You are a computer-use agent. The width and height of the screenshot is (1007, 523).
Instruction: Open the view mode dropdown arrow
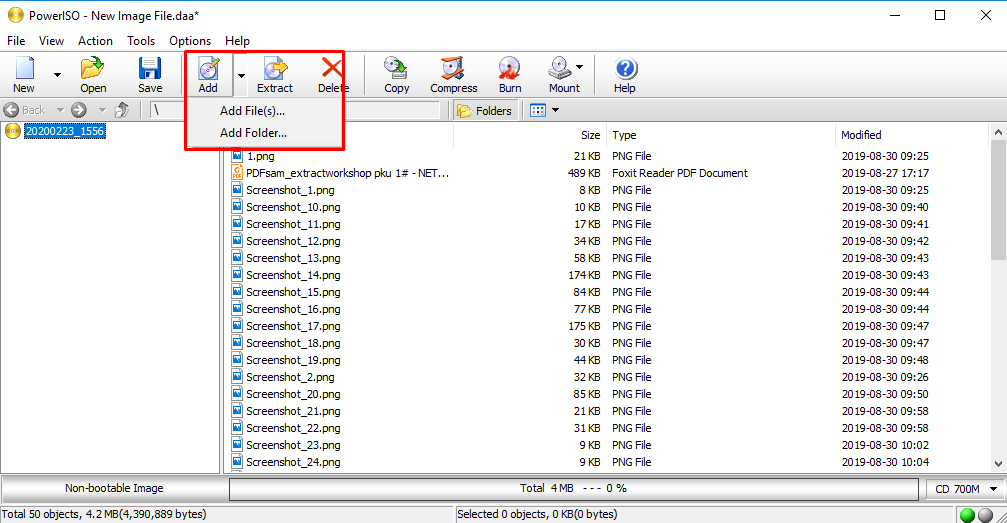(x=556, y=111)
